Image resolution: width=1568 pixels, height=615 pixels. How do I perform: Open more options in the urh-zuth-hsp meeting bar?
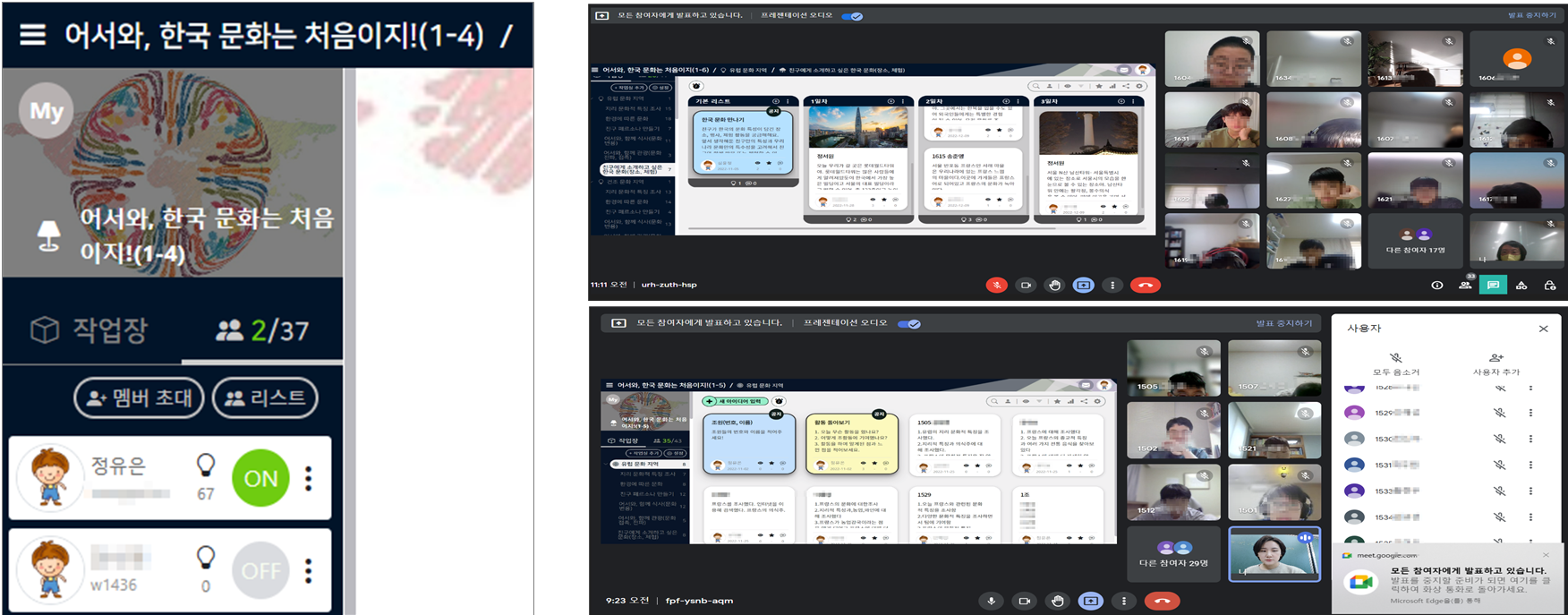coord(1112,285)
